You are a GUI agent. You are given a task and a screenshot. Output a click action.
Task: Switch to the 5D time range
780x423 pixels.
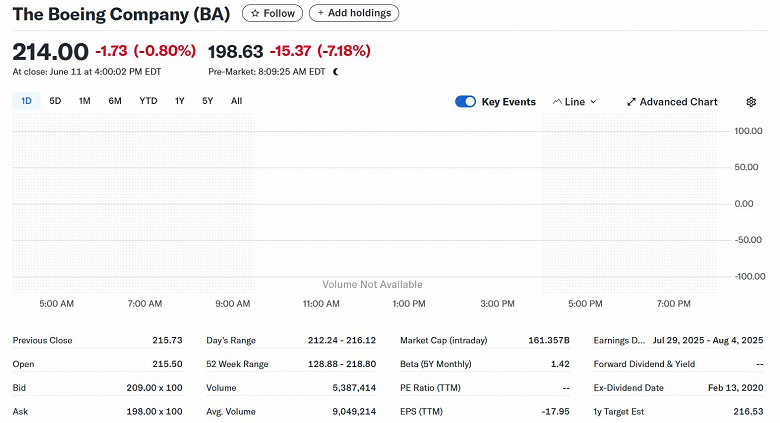tap(55, 101)
